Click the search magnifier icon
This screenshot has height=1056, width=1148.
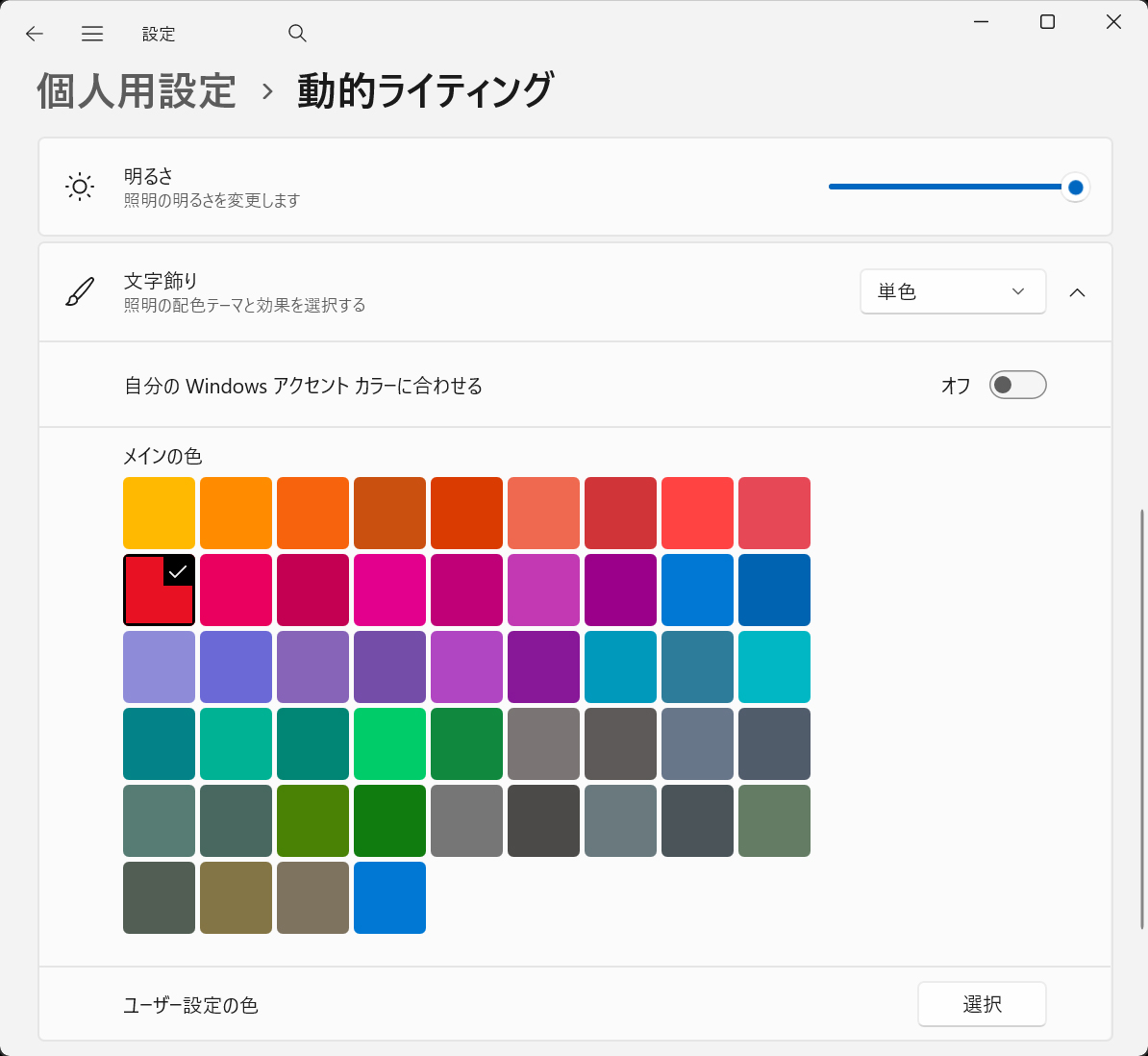[x=297, y=33]
